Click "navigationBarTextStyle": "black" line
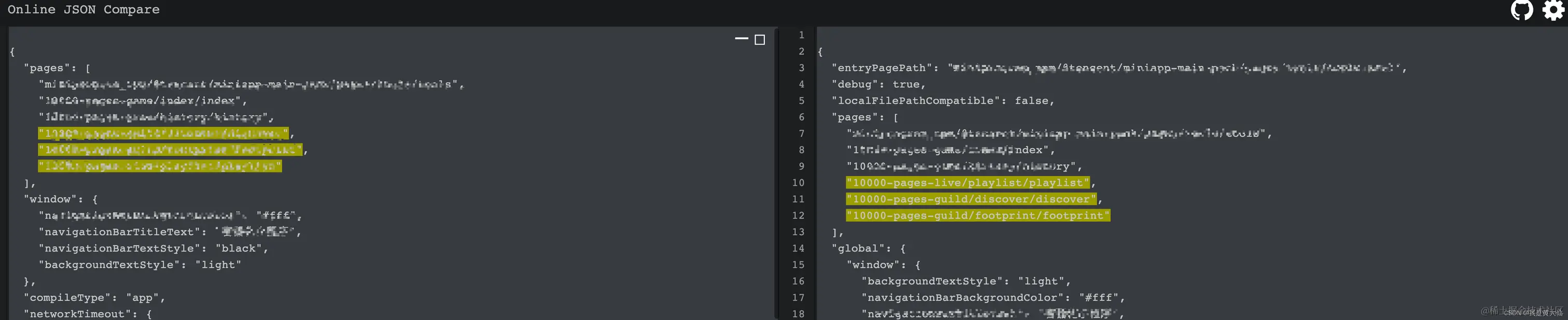This screenshot has height=320, width=1568. [153, 248]
